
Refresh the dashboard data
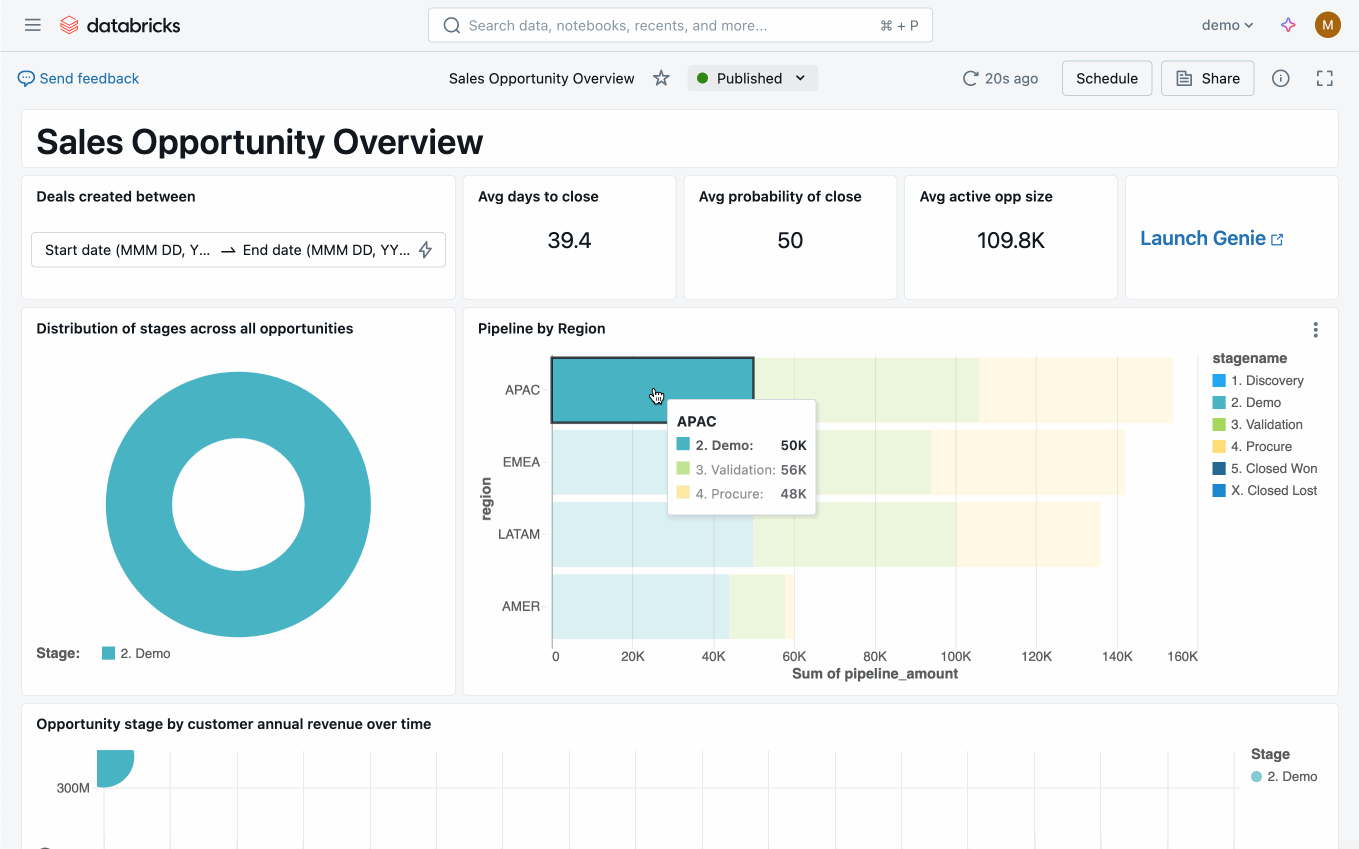tap(969, 78)
